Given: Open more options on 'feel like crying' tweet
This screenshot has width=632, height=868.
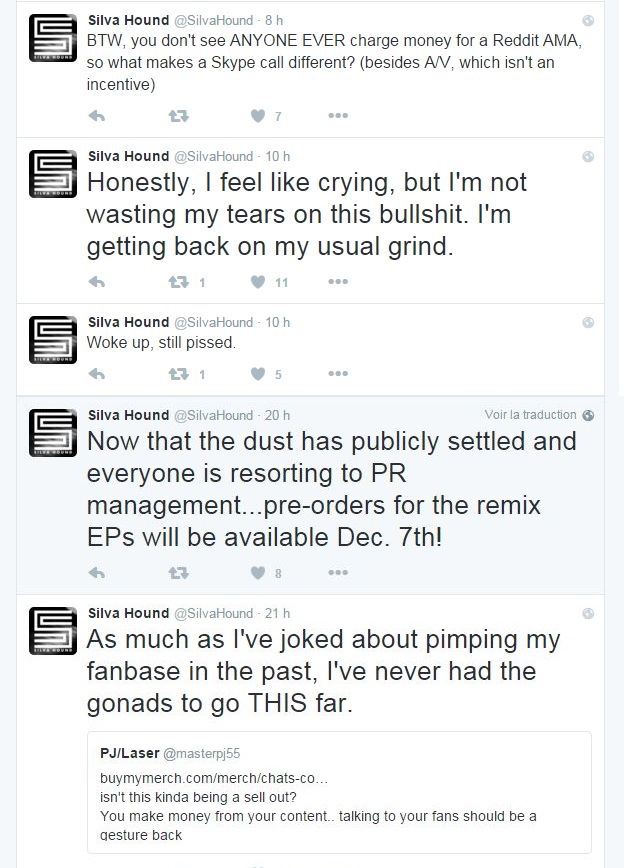Looking at the screenshot, I should tap(338, 282).
